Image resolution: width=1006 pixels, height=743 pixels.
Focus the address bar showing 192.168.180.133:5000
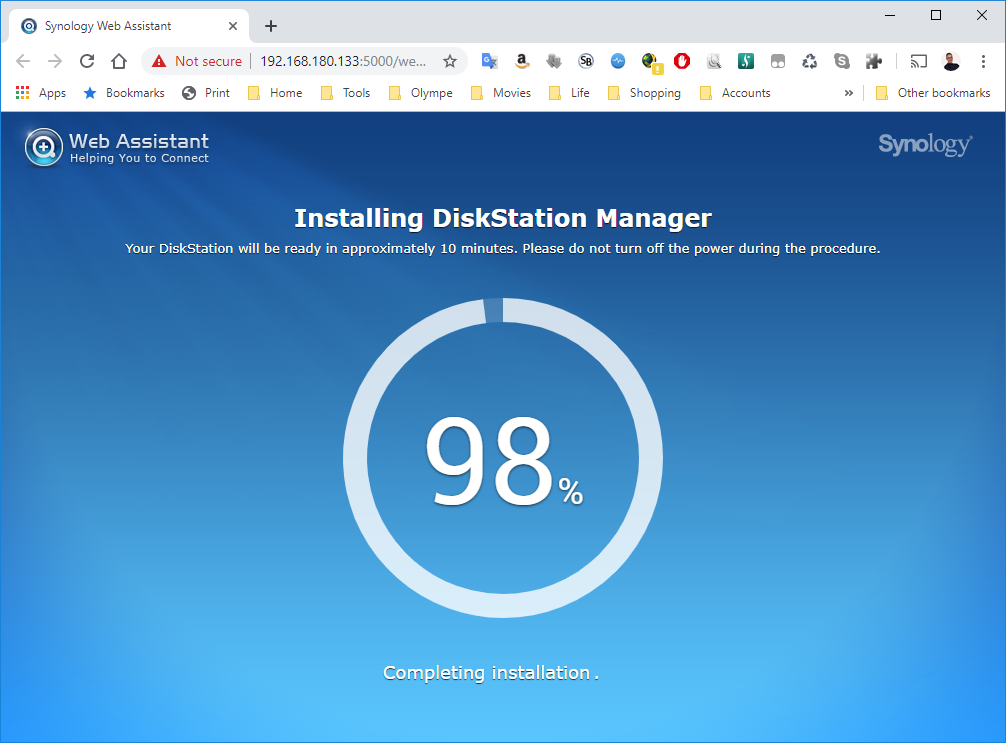click(343, 61)
